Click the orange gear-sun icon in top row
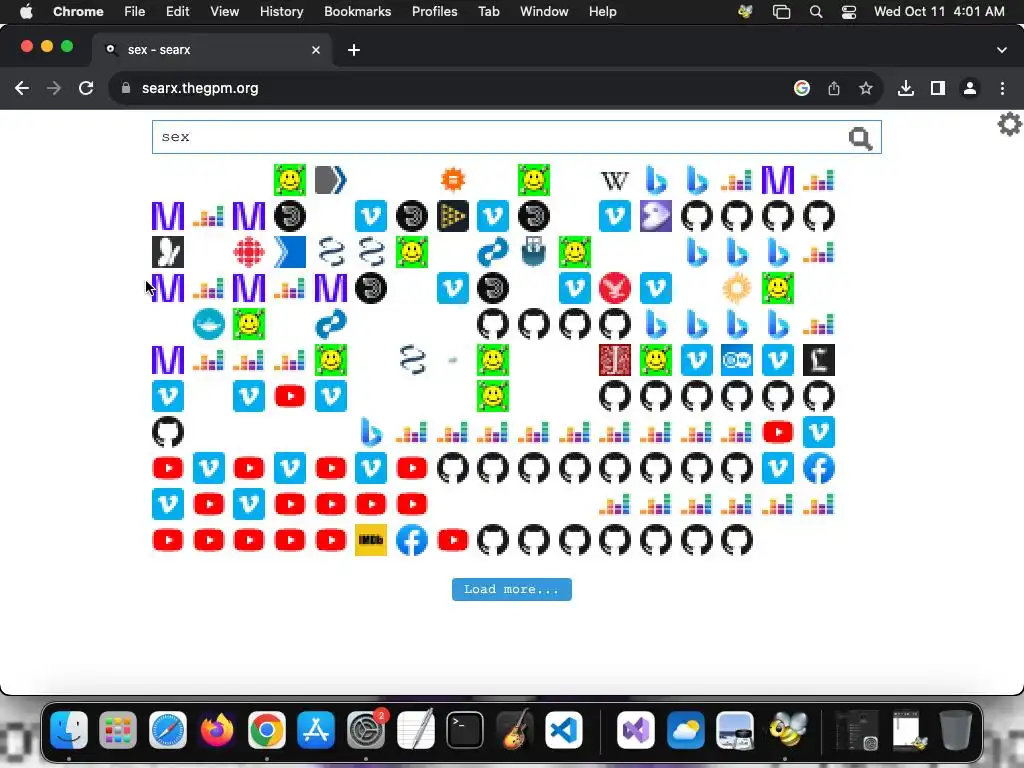This screenshot has width=1024, height=768. [x=453, y=180]
